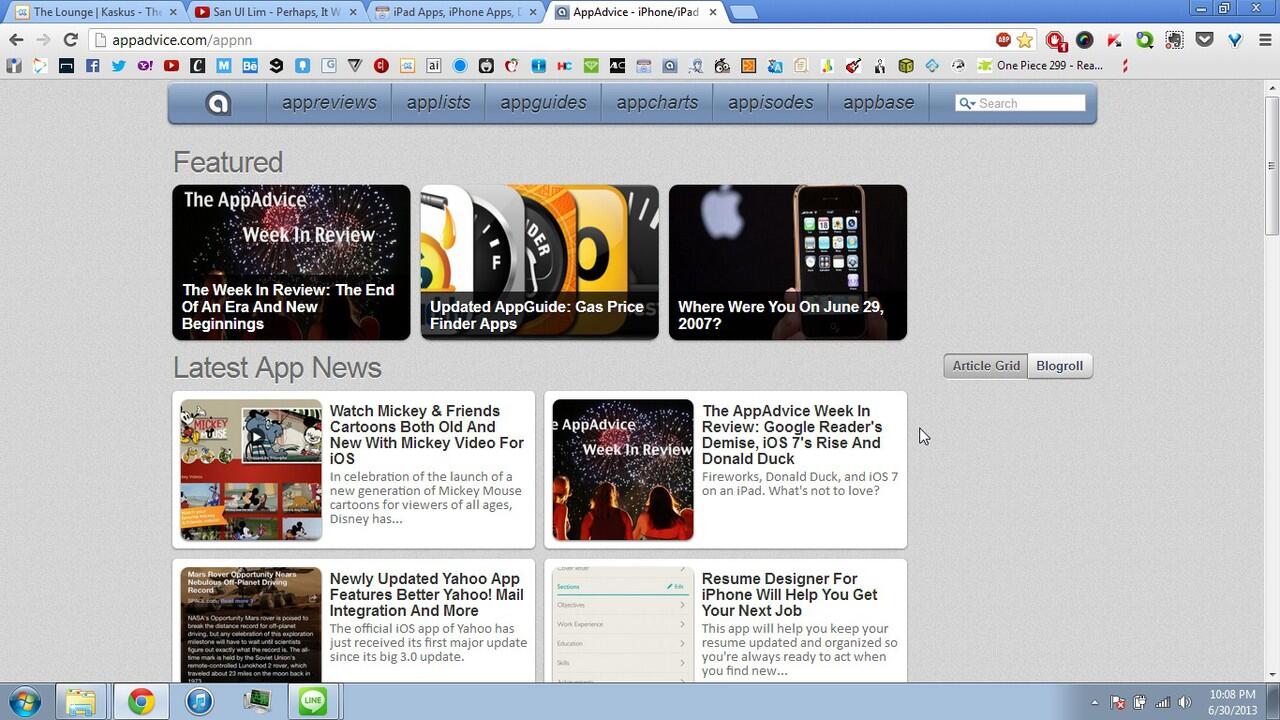Open a new browser tab
Screen dimensions: 1280x720
pos(743,12)
